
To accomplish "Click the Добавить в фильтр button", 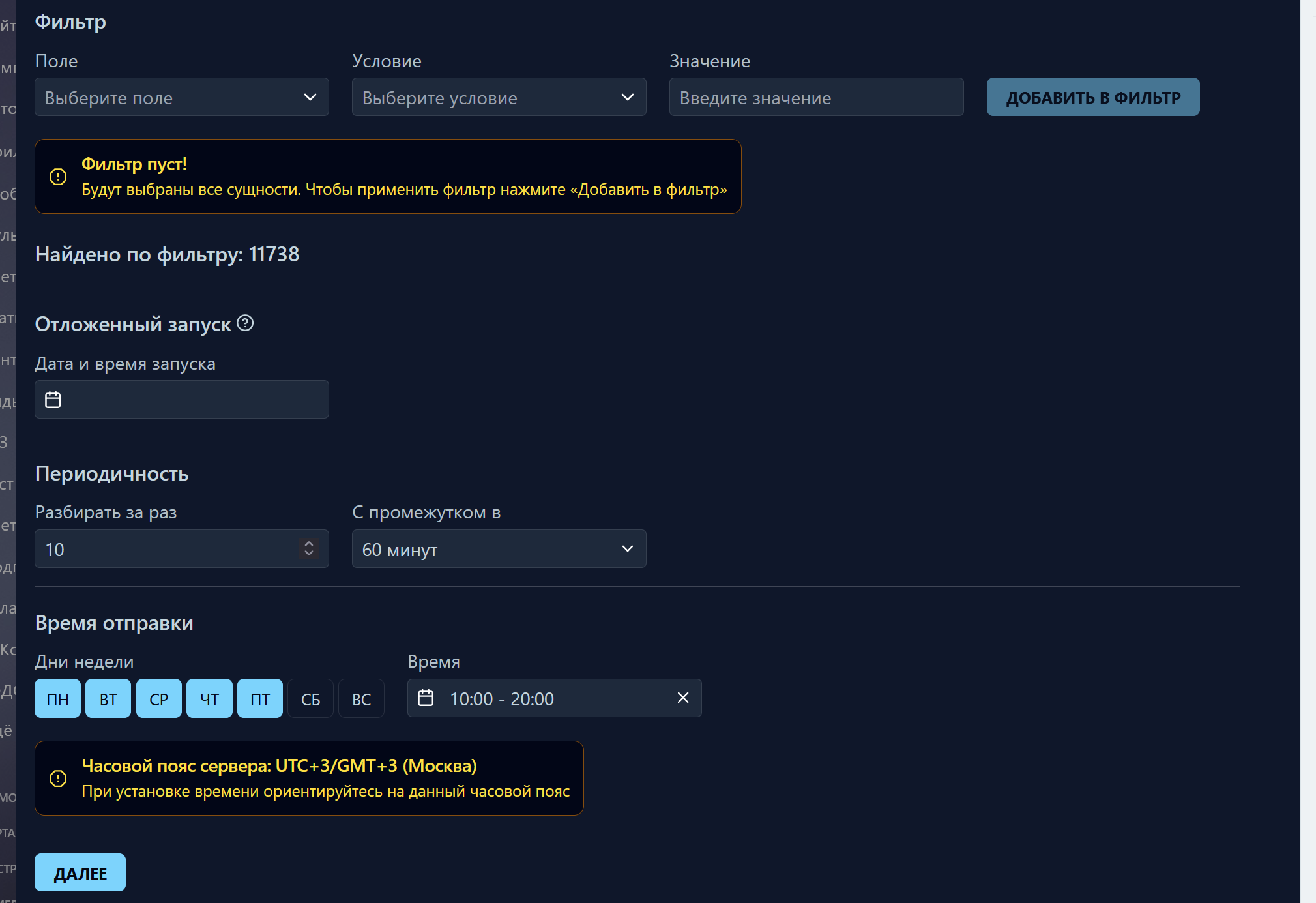I will (1092, 97).
